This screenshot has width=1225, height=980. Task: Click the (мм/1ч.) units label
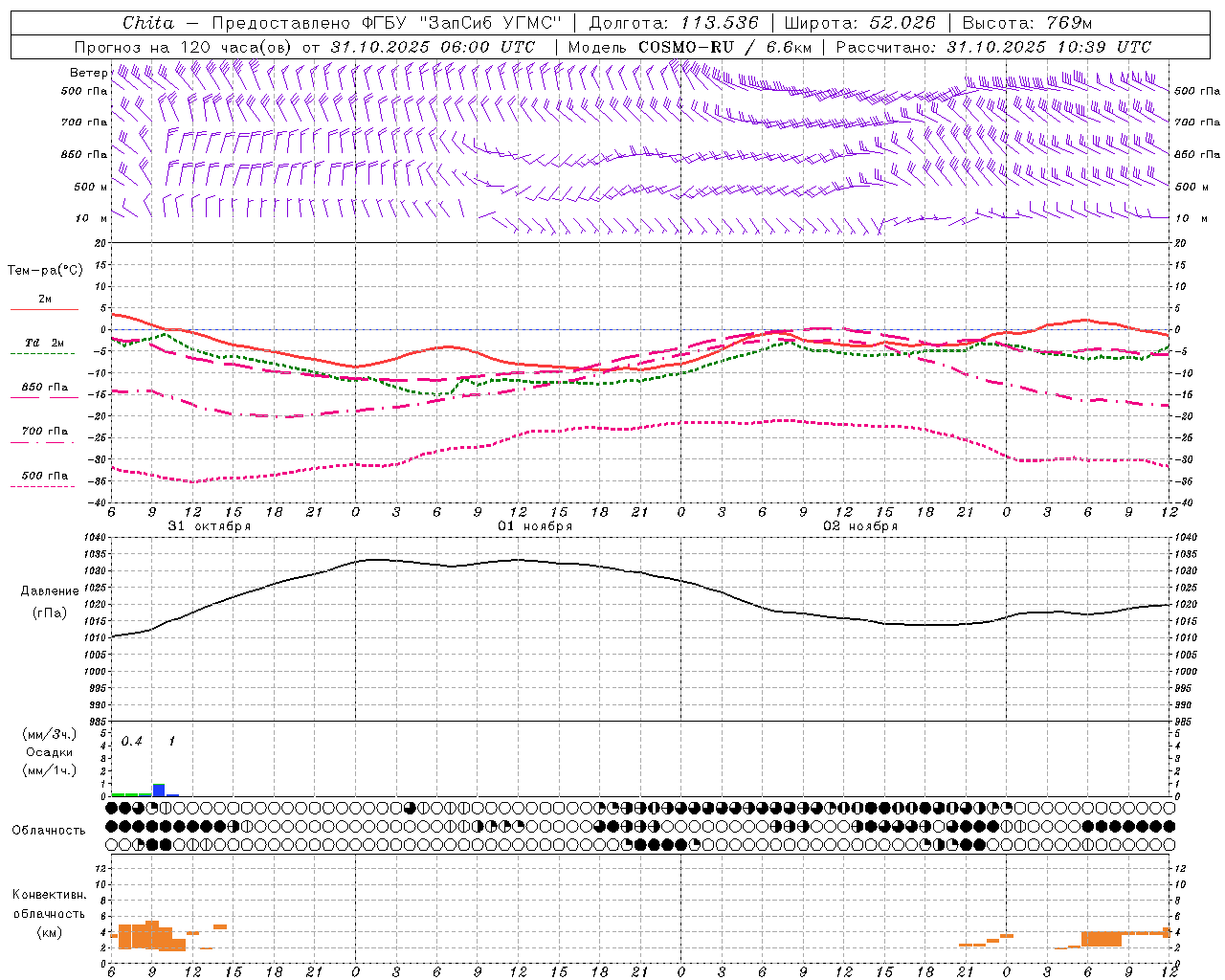point(49,770)
